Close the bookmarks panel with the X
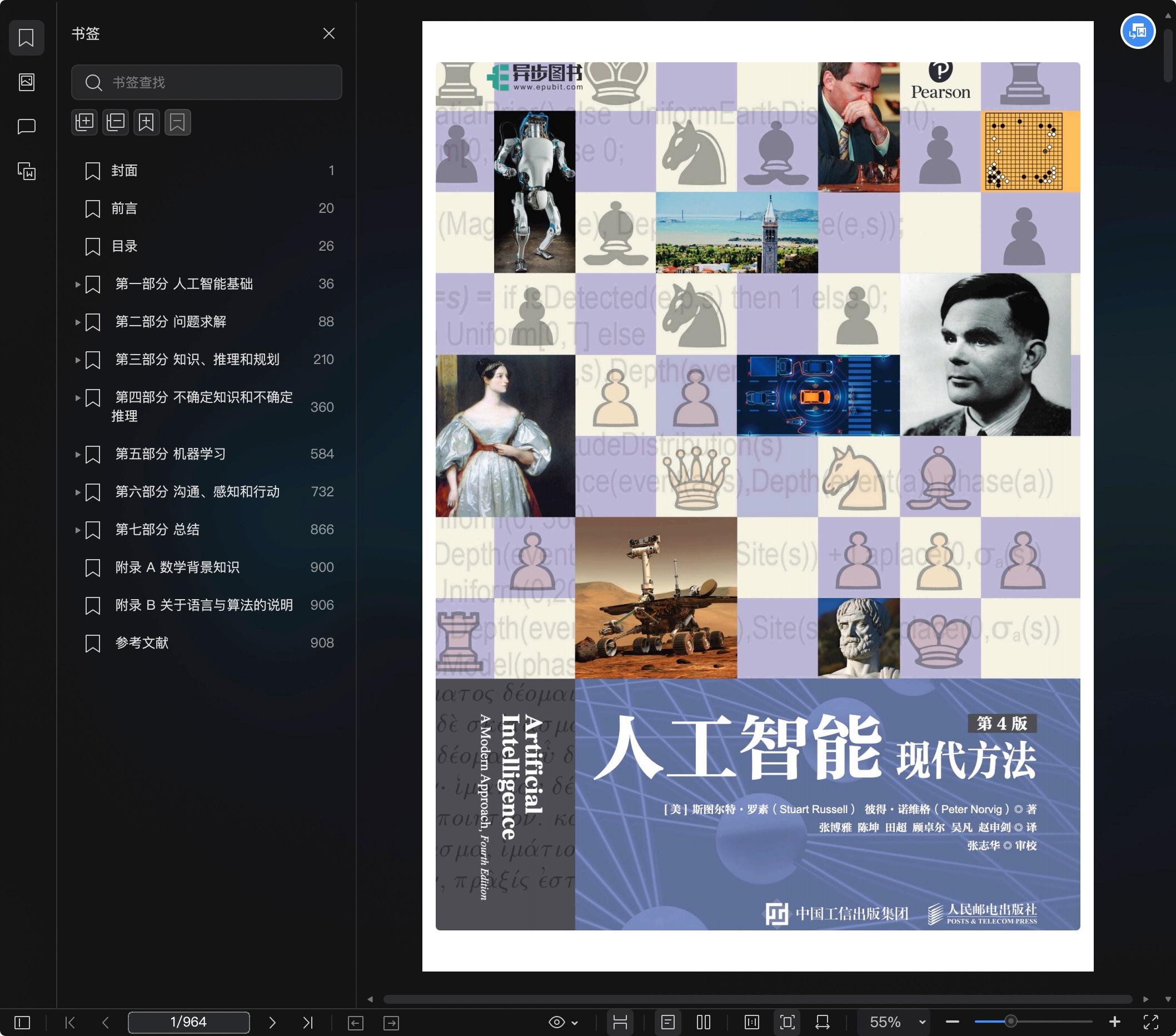 click(x=328, y=33)
